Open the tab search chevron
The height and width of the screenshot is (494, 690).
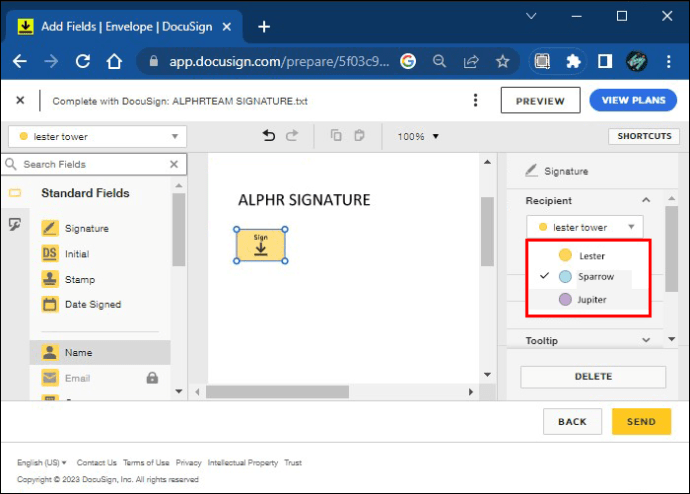coord(531,16)
